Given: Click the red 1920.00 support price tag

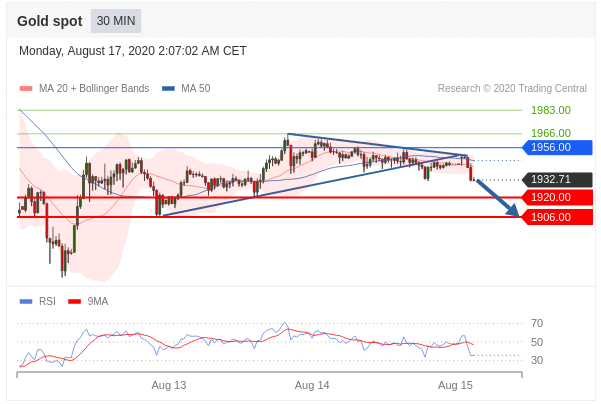Looking at the screenshot, I should click(558, 197).
